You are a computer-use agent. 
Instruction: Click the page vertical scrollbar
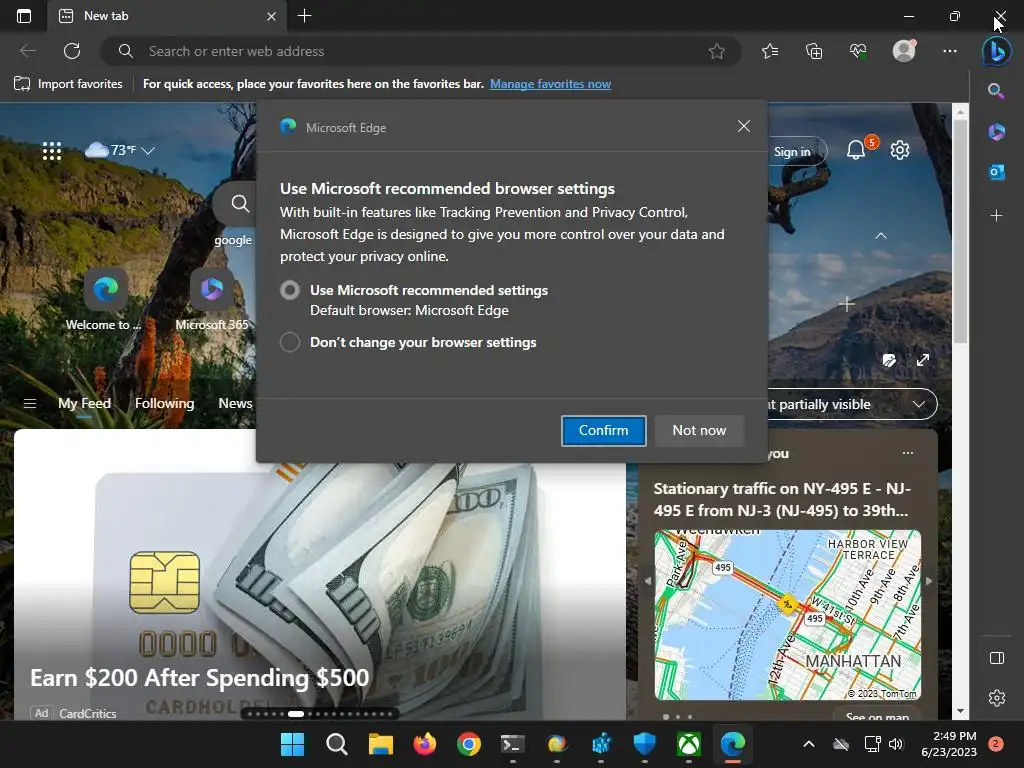click(x=960, y=229)
